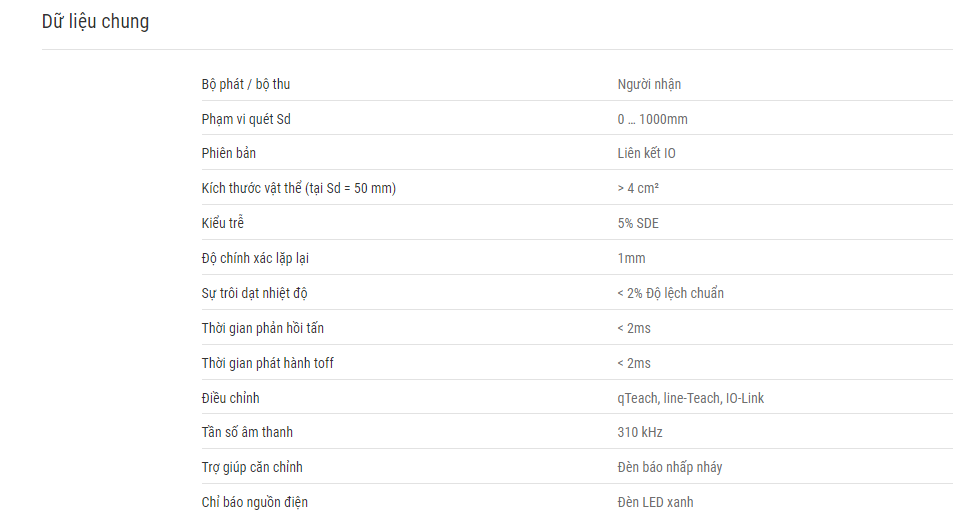Select the '310 kHz' value
The image size is (953, 528).
coord(640,432)
